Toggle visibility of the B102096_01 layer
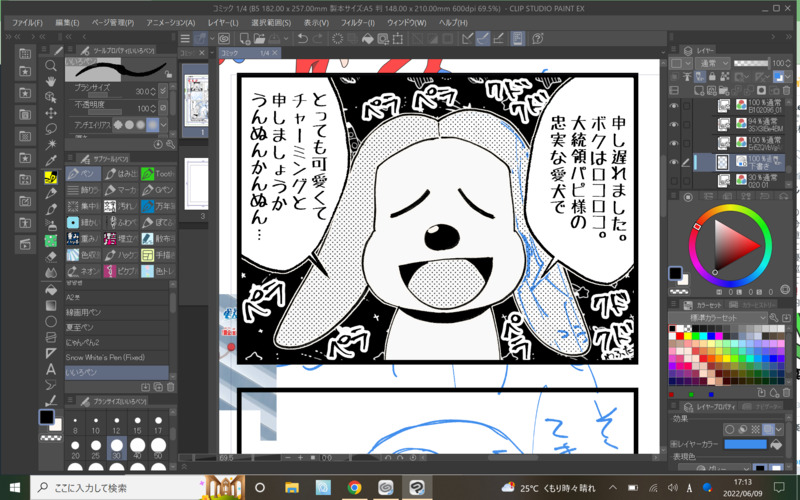 674,106
